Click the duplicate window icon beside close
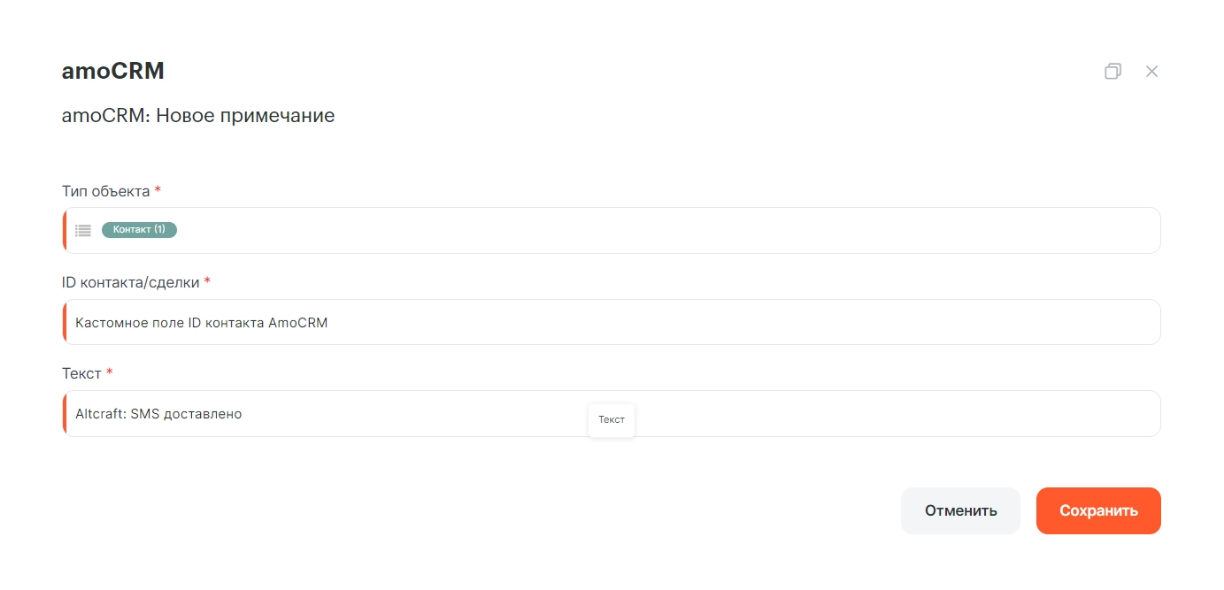The width and height of the screenshot is (1224, 590). tap(1112, 72)
